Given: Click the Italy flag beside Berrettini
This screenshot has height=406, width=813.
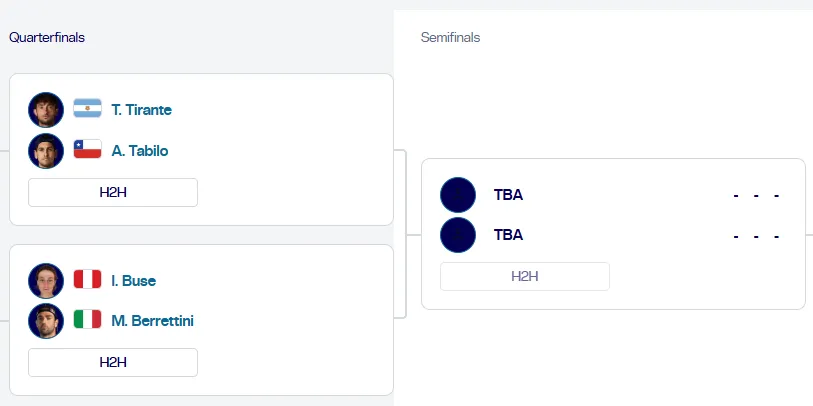Looking at the screenshot, I should [x=88, y=320].
